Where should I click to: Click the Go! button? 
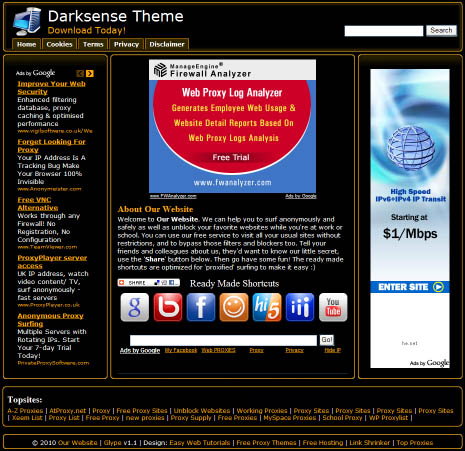(327, 340)
